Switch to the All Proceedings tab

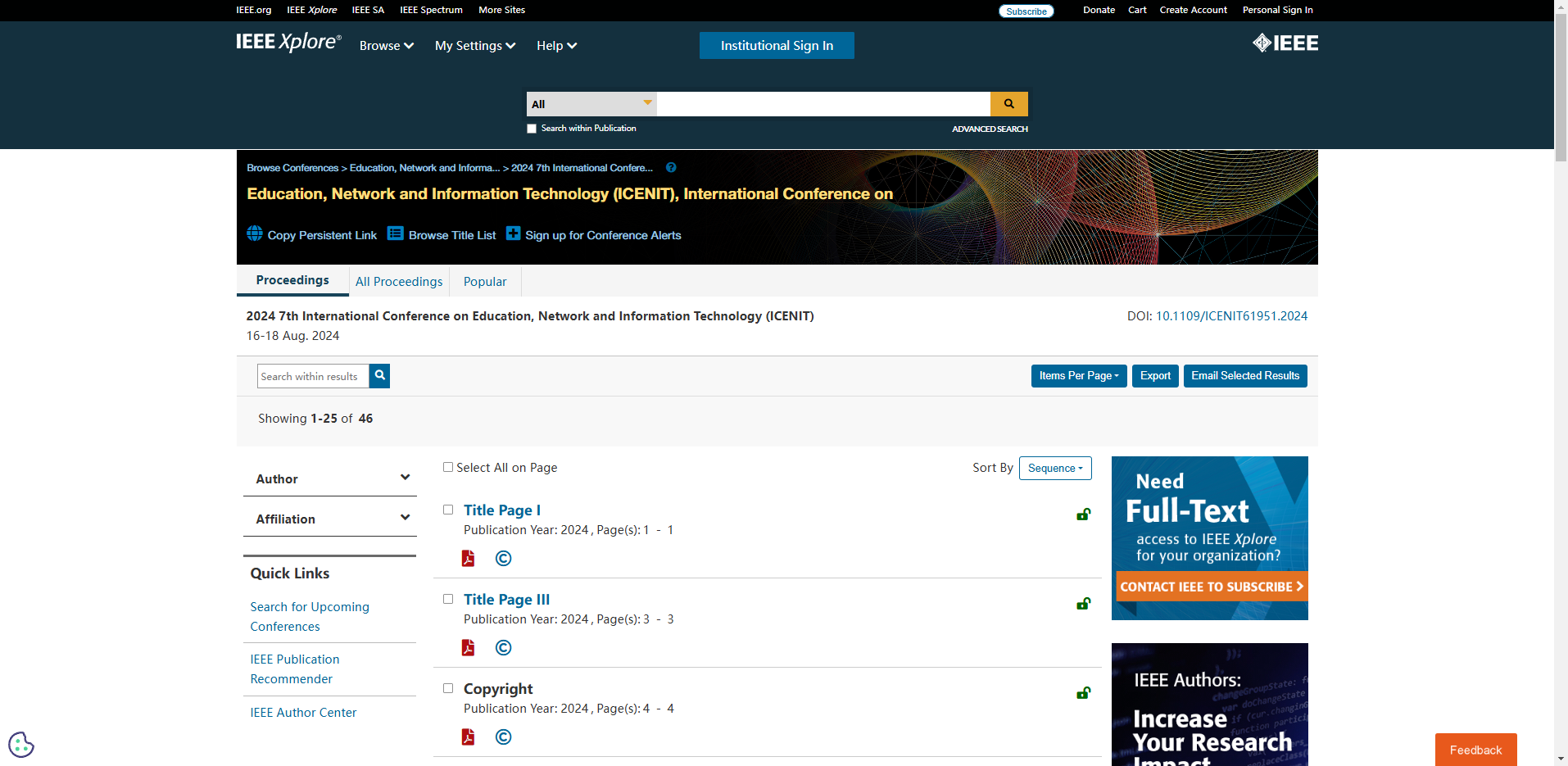(399, 282)
